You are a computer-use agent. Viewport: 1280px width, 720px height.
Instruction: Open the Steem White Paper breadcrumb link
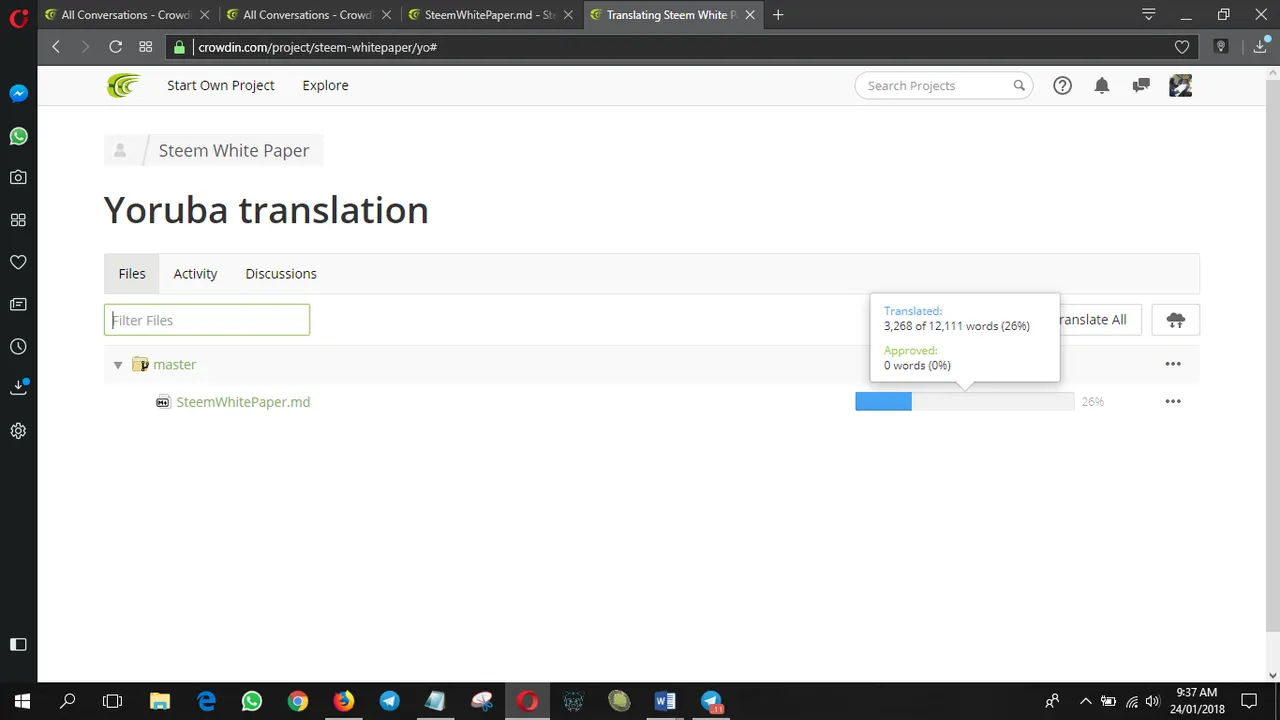pos(234,151)
